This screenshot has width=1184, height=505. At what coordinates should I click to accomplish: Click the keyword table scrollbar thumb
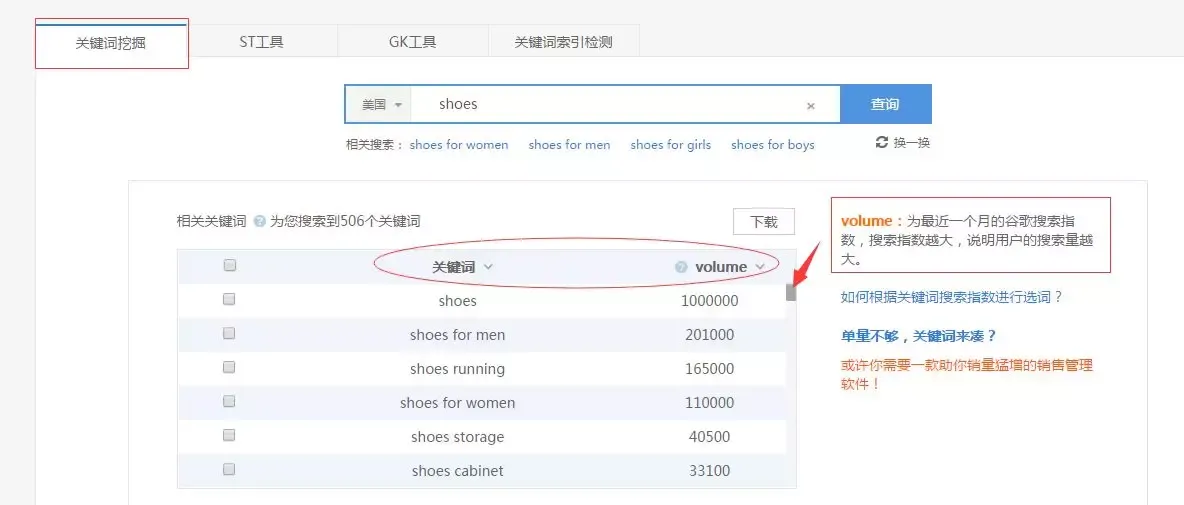pyautogui.click(x=791, y=292)
